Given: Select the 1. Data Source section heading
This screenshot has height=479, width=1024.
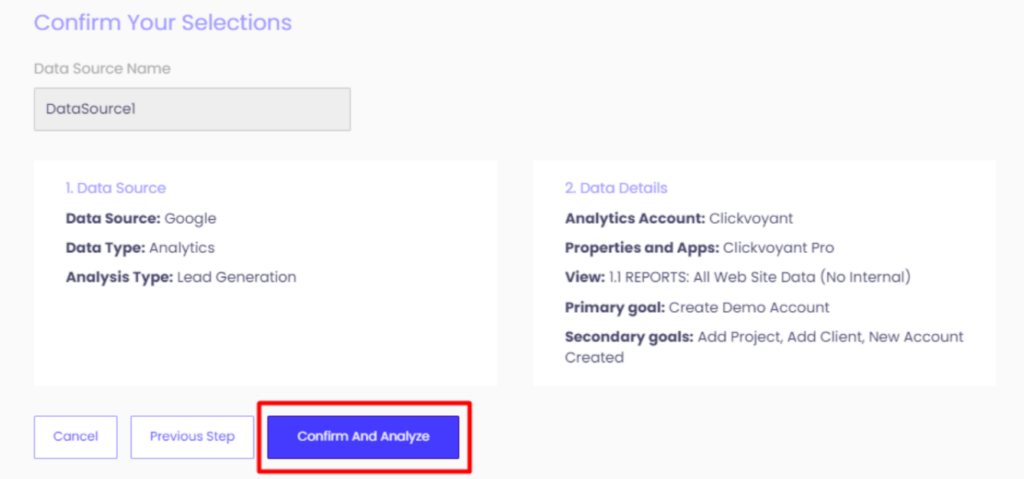Looking at the screenshot, I should coord(116,188).
